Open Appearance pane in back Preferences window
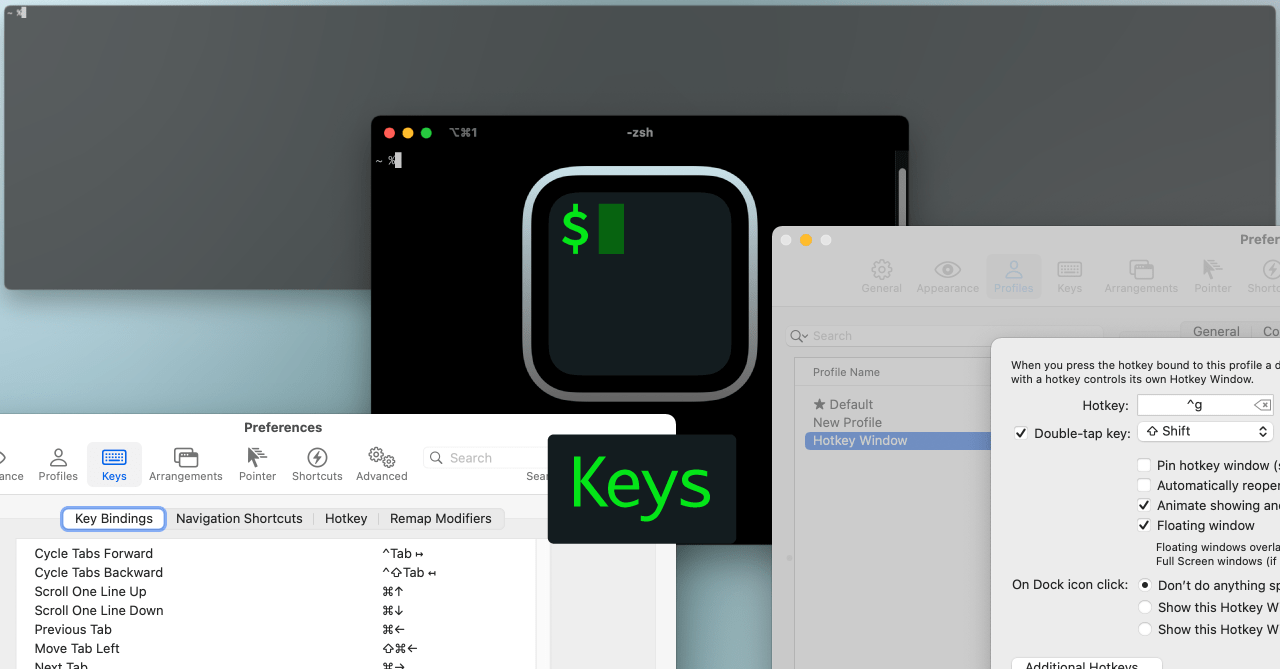Screen dimensions: 1280x669 [x=946, y=276]
